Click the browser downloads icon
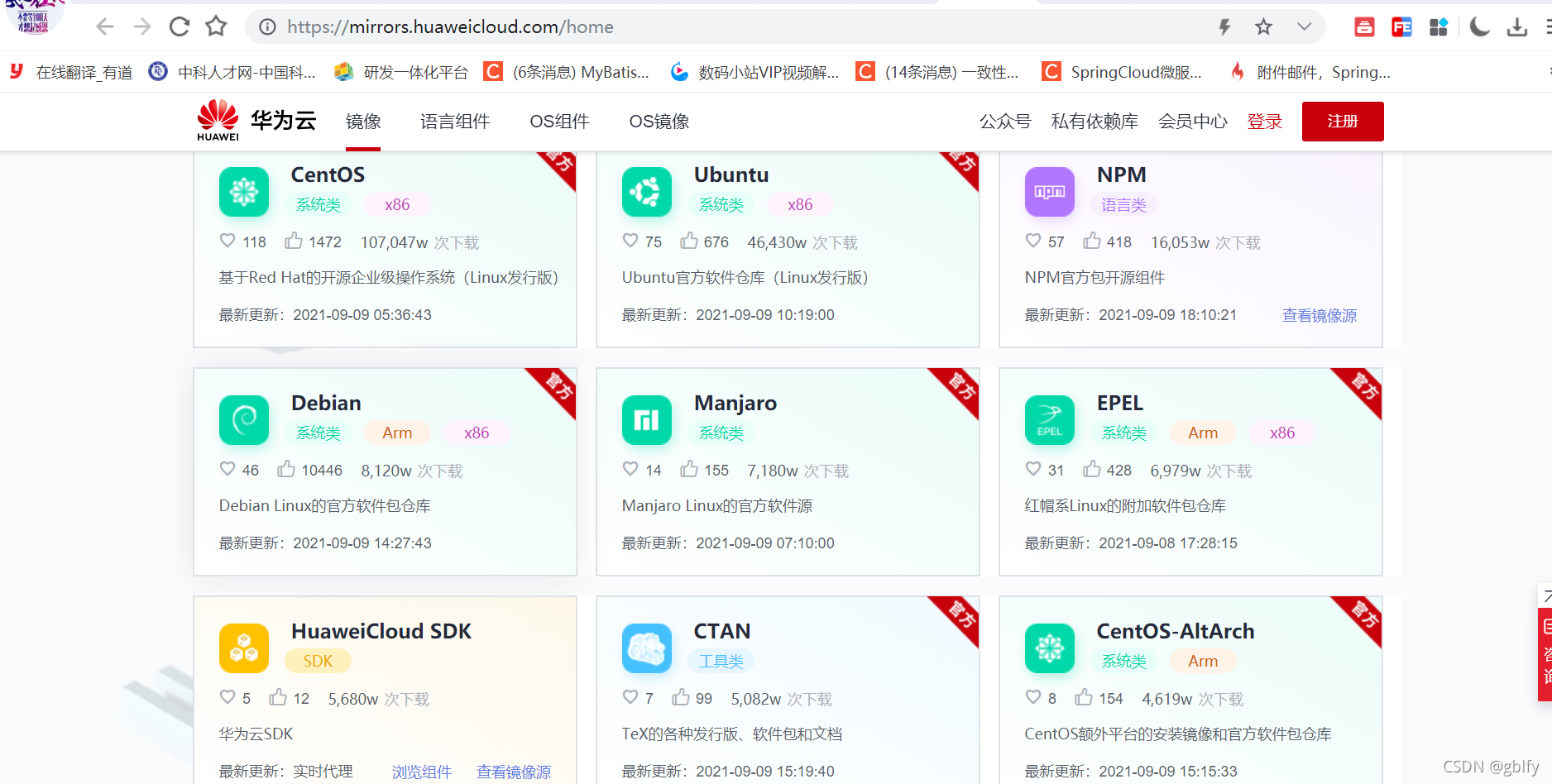The image size is (1552, 784). click(1516, 26)
